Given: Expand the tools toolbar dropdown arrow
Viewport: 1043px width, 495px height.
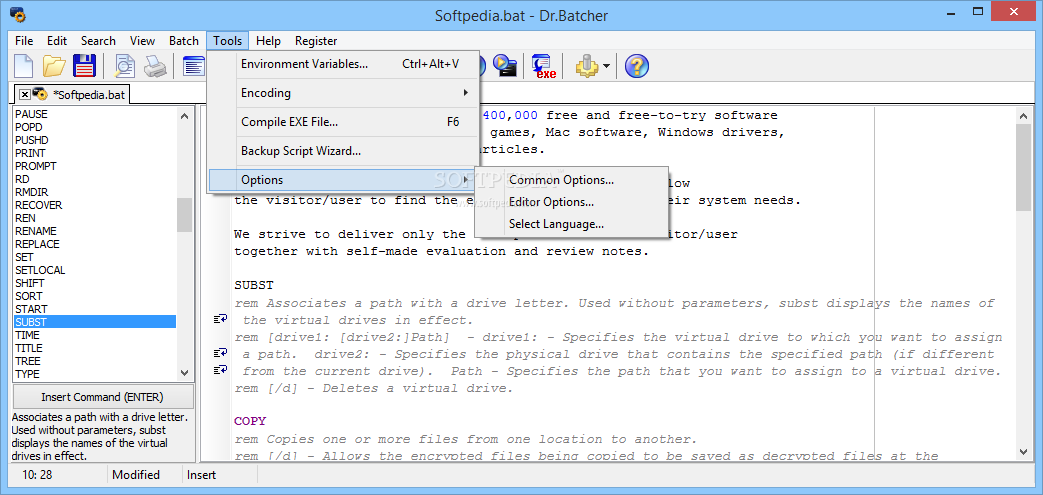Looking at the screenshot, I should click(x=607, y=66).
